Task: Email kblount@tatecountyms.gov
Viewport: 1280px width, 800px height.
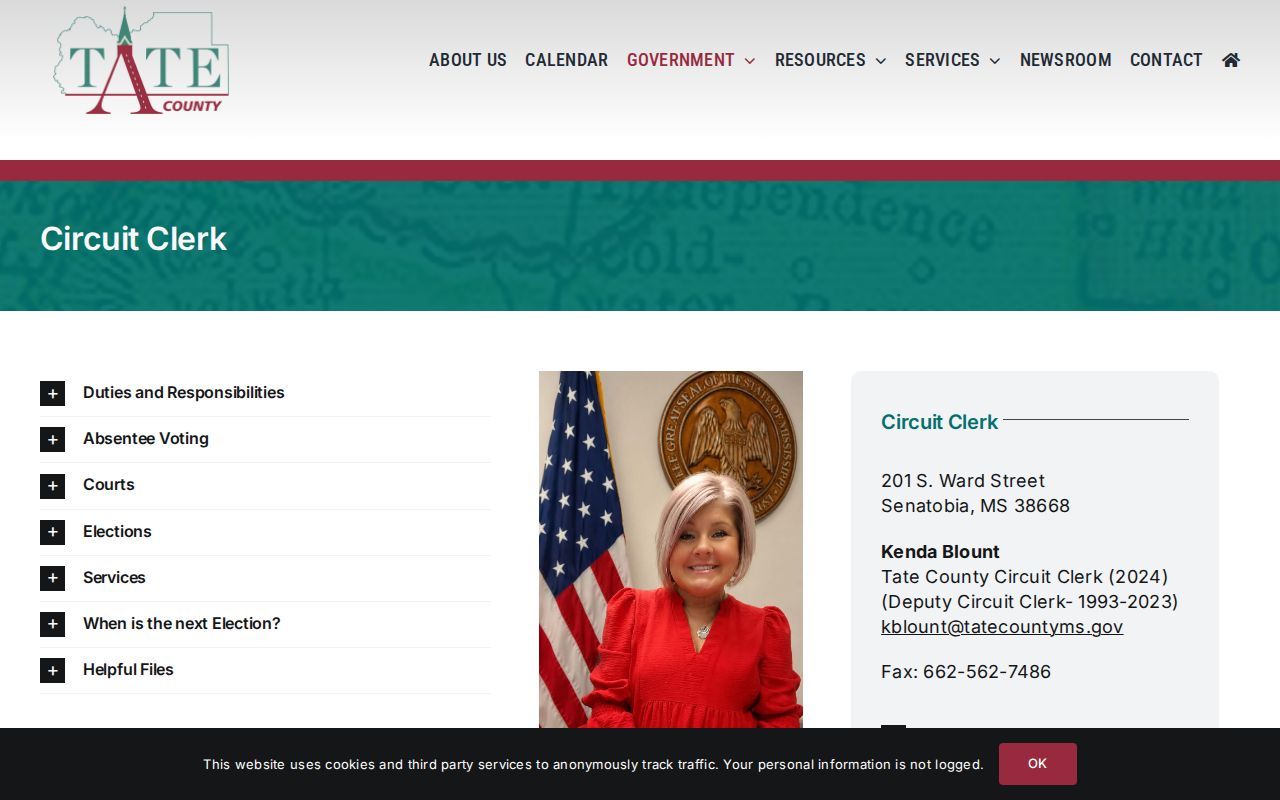Action: [1002, 627]
